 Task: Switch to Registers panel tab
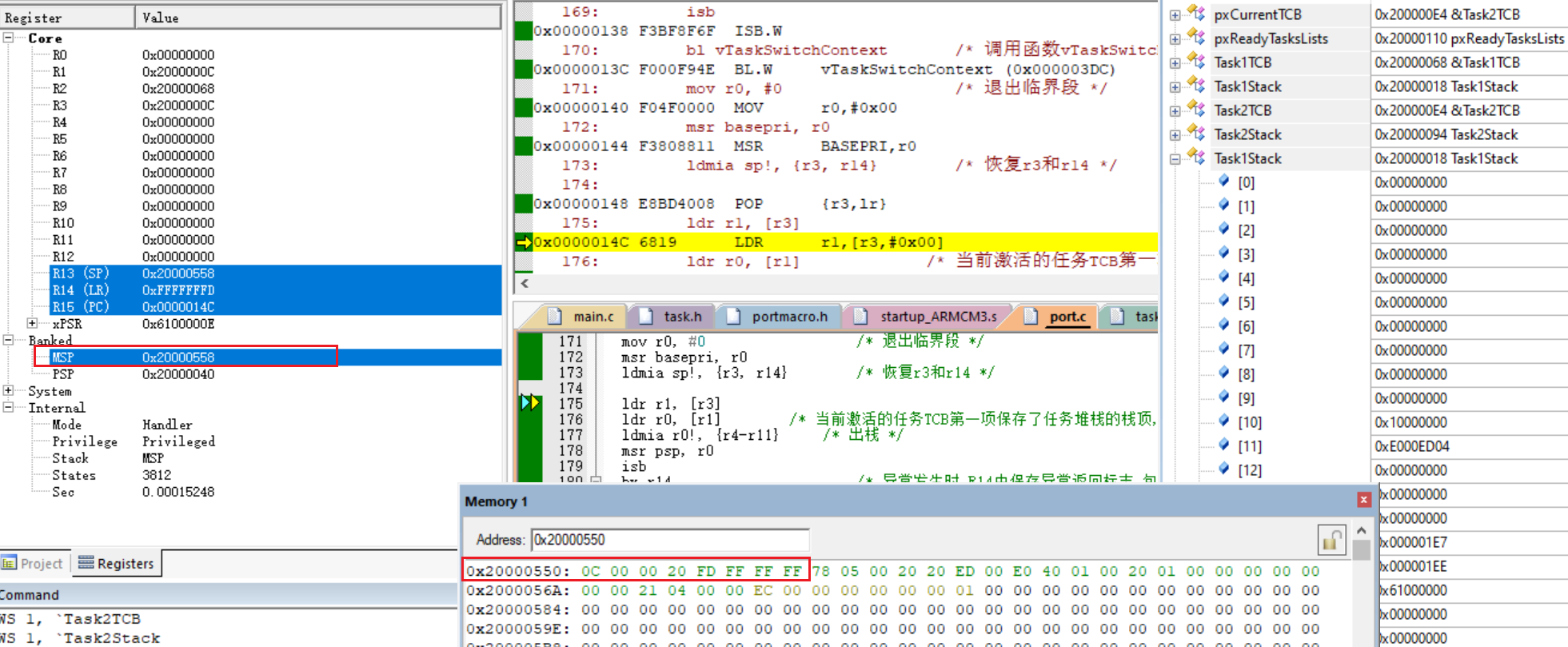(117, 564)
